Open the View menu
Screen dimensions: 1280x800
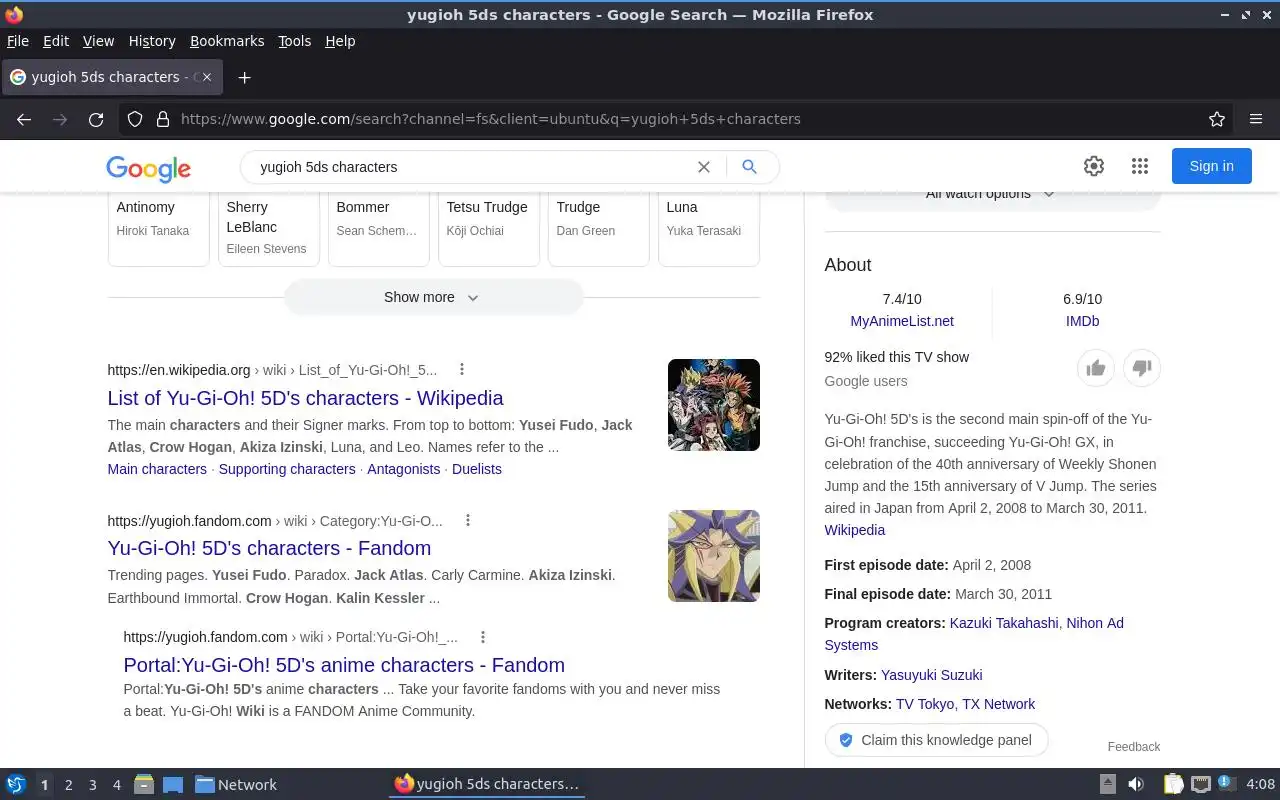coord(98,41)
